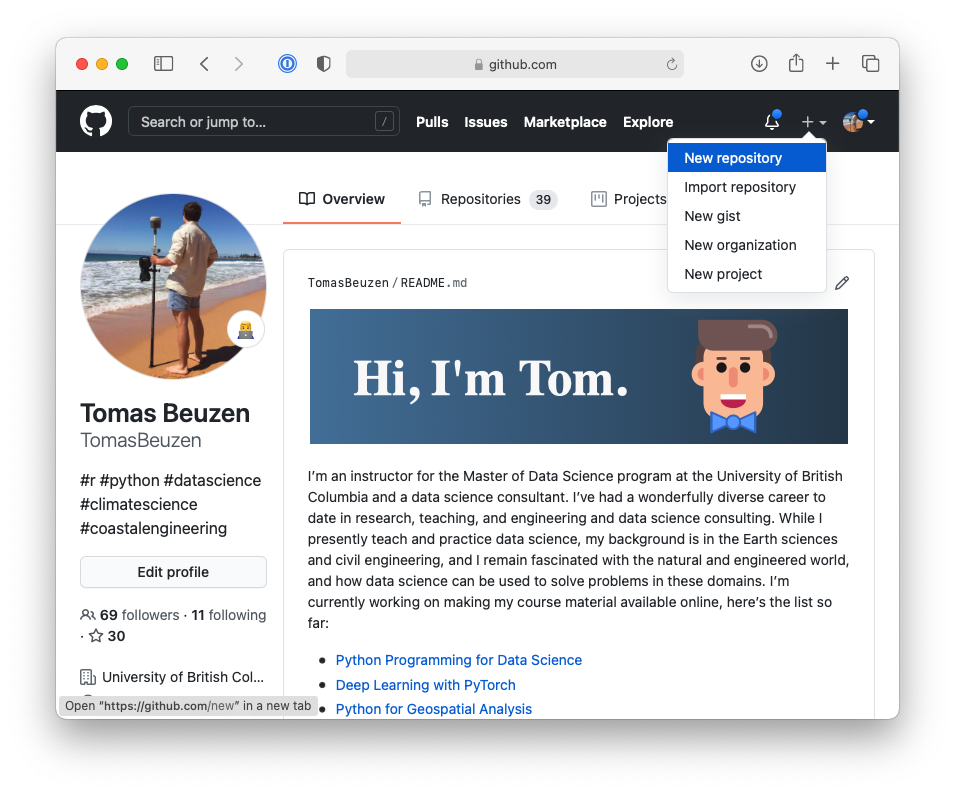Go forward in Safari
This screenshot has height=793, width=955.
click(x=239, y=63)
